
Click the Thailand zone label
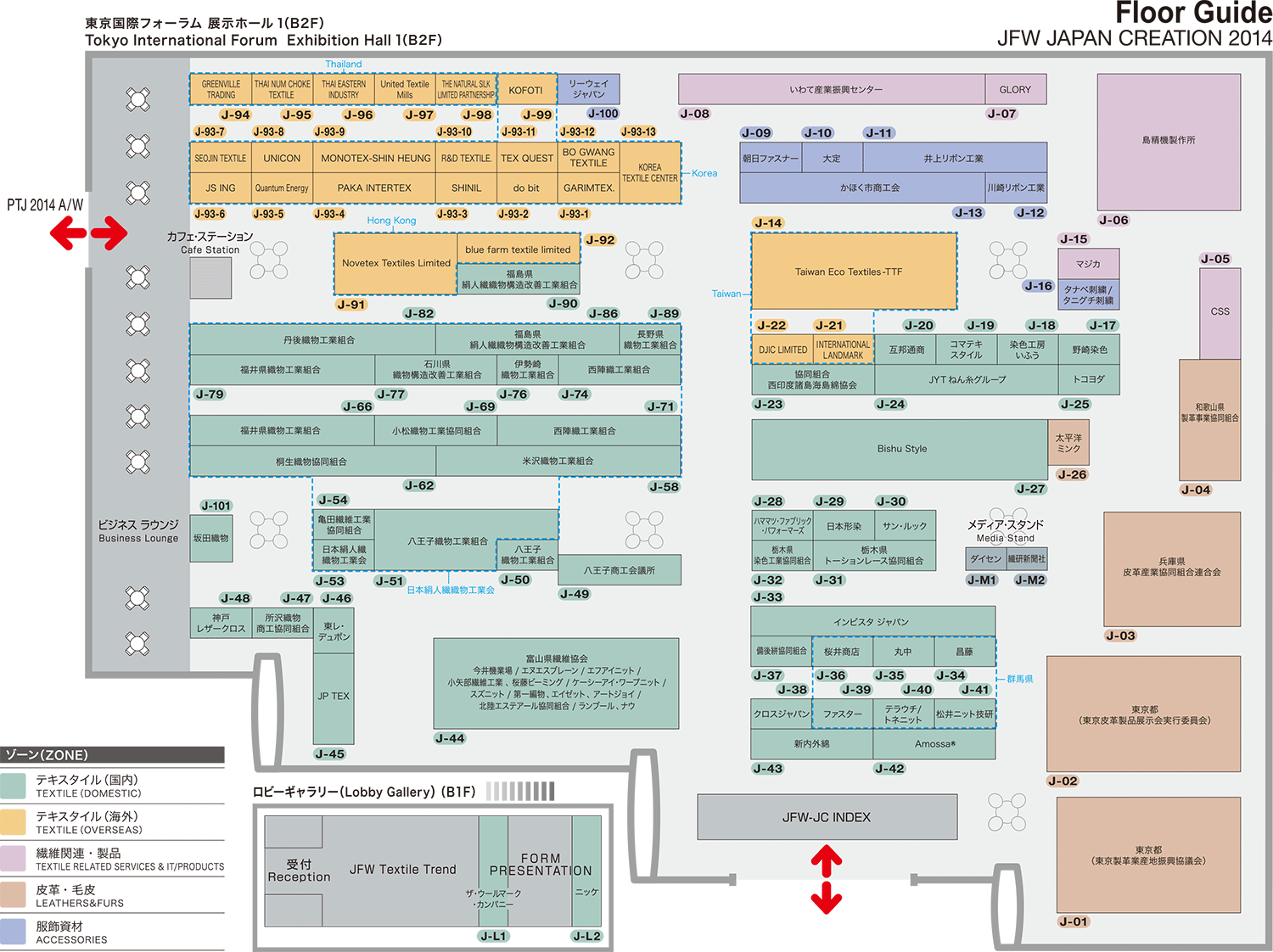pos(343,64)
